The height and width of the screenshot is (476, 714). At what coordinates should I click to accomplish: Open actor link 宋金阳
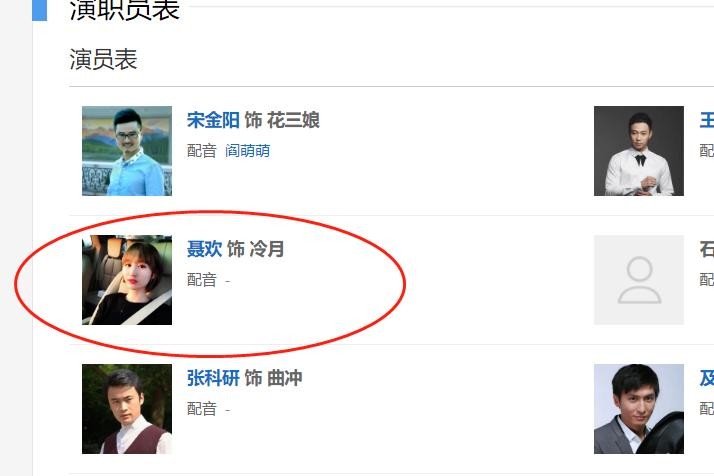(x=213, y=120)
